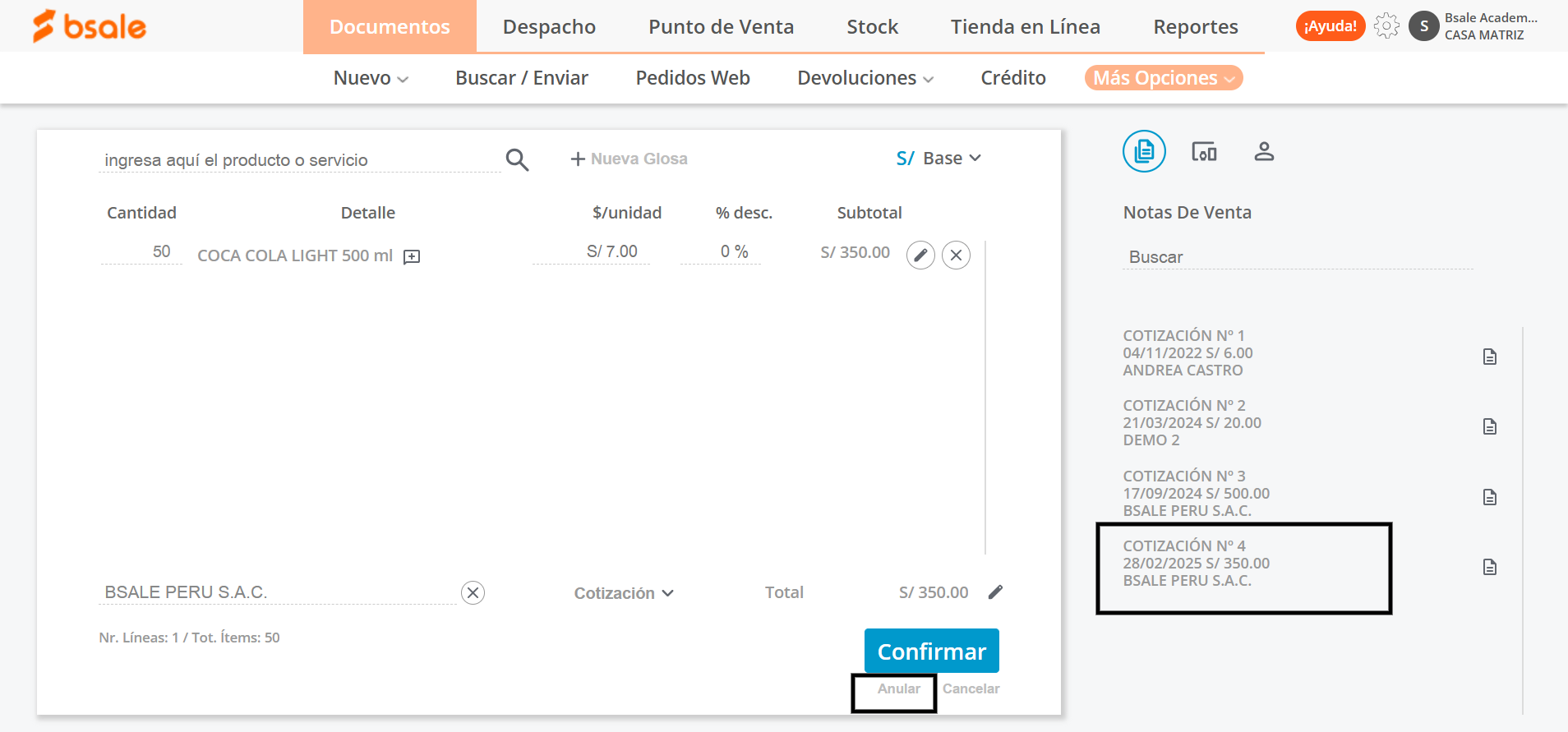This screenshot has height=732, width=1568.
Task: Edit the quantity field showing 50
Action: (141, 252)
